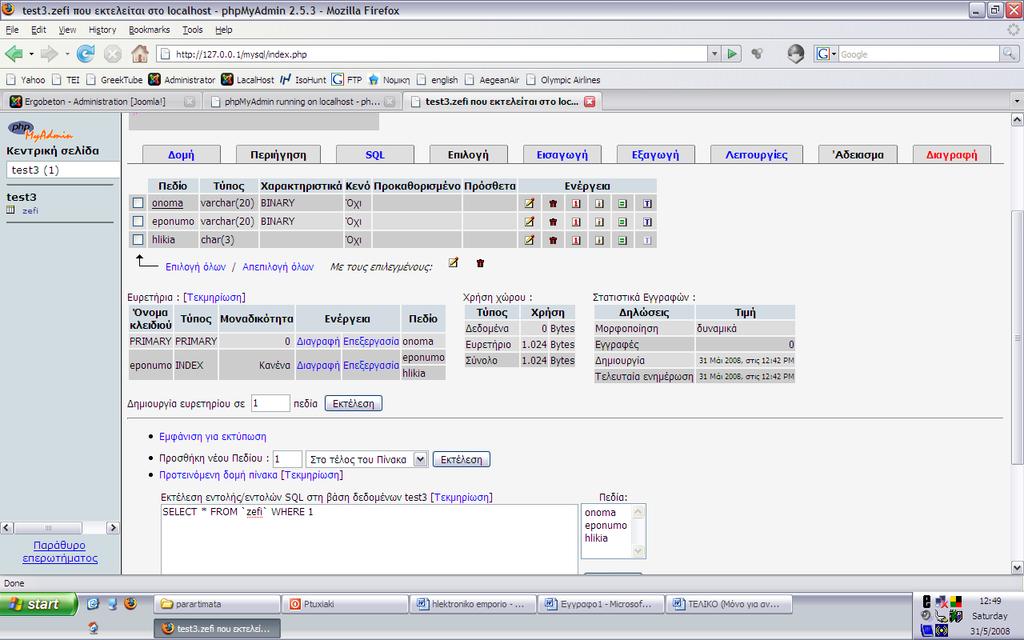Open the Bookmarks menu
The image size is (1024, 640).
pos(149,29)
